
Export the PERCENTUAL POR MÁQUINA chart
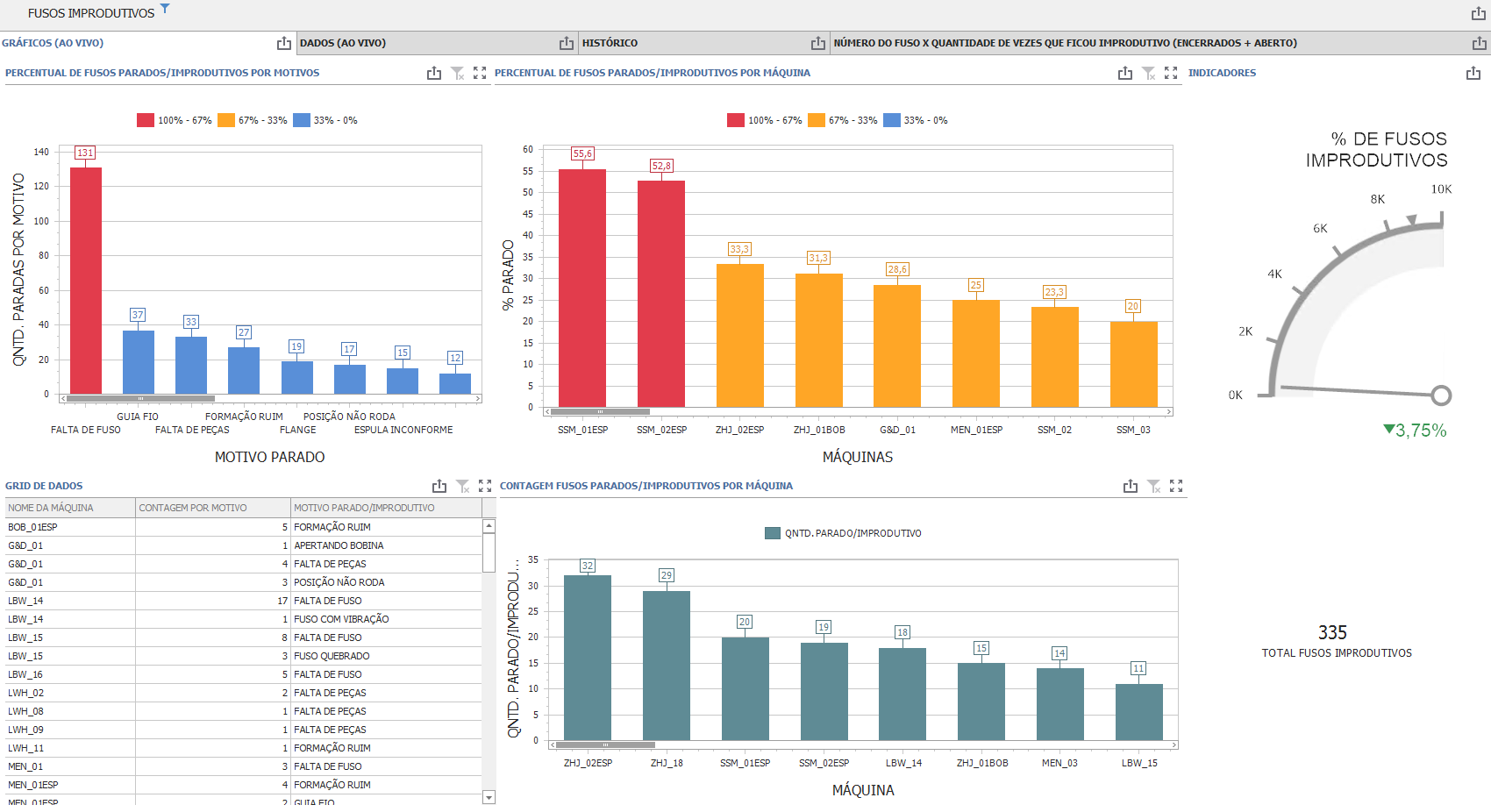coord(1124,74)
